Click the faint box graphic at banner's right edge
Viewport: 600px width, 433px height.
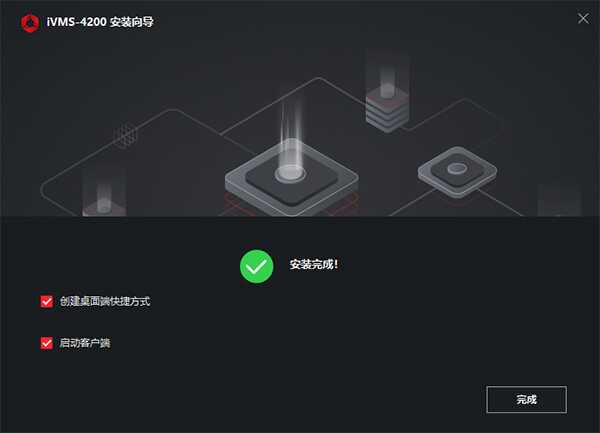click(559, 200)
